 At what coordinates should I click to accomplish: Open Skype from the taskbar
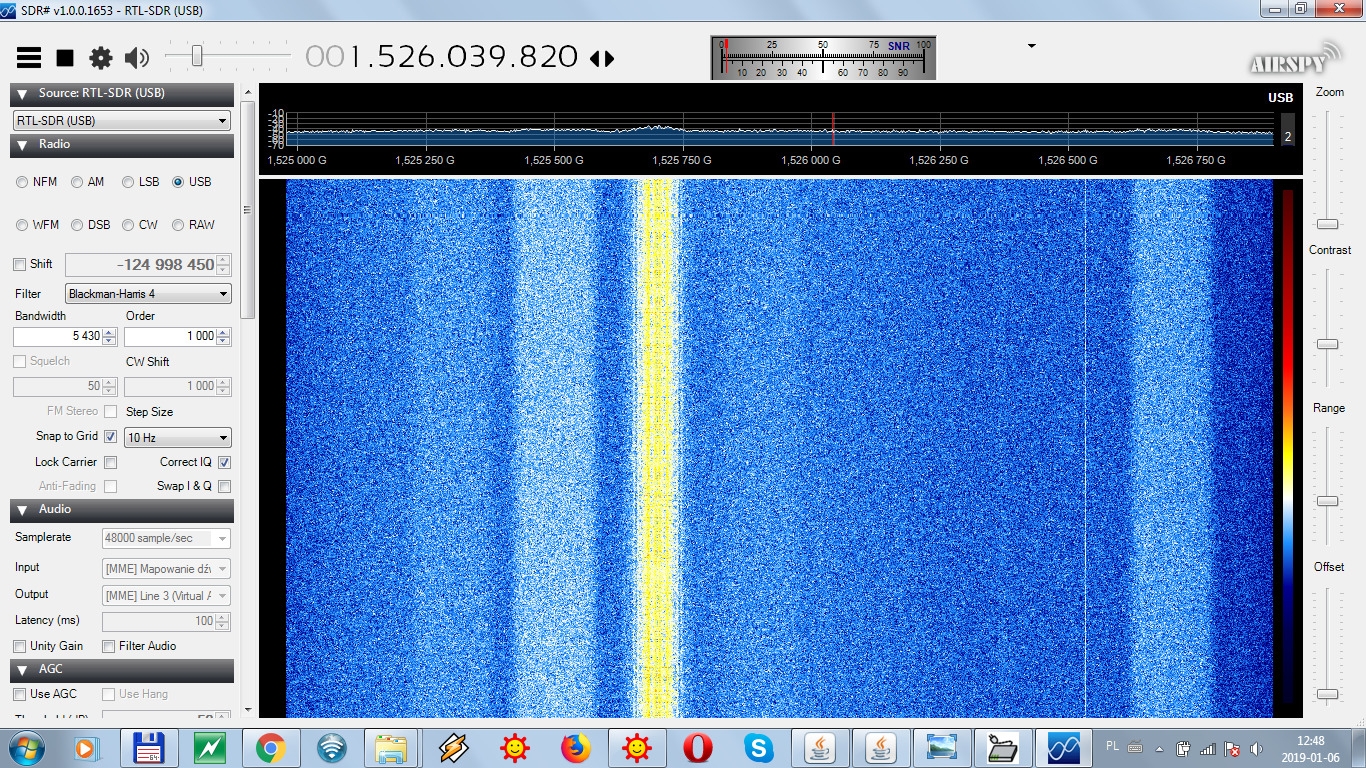(758, 748)
